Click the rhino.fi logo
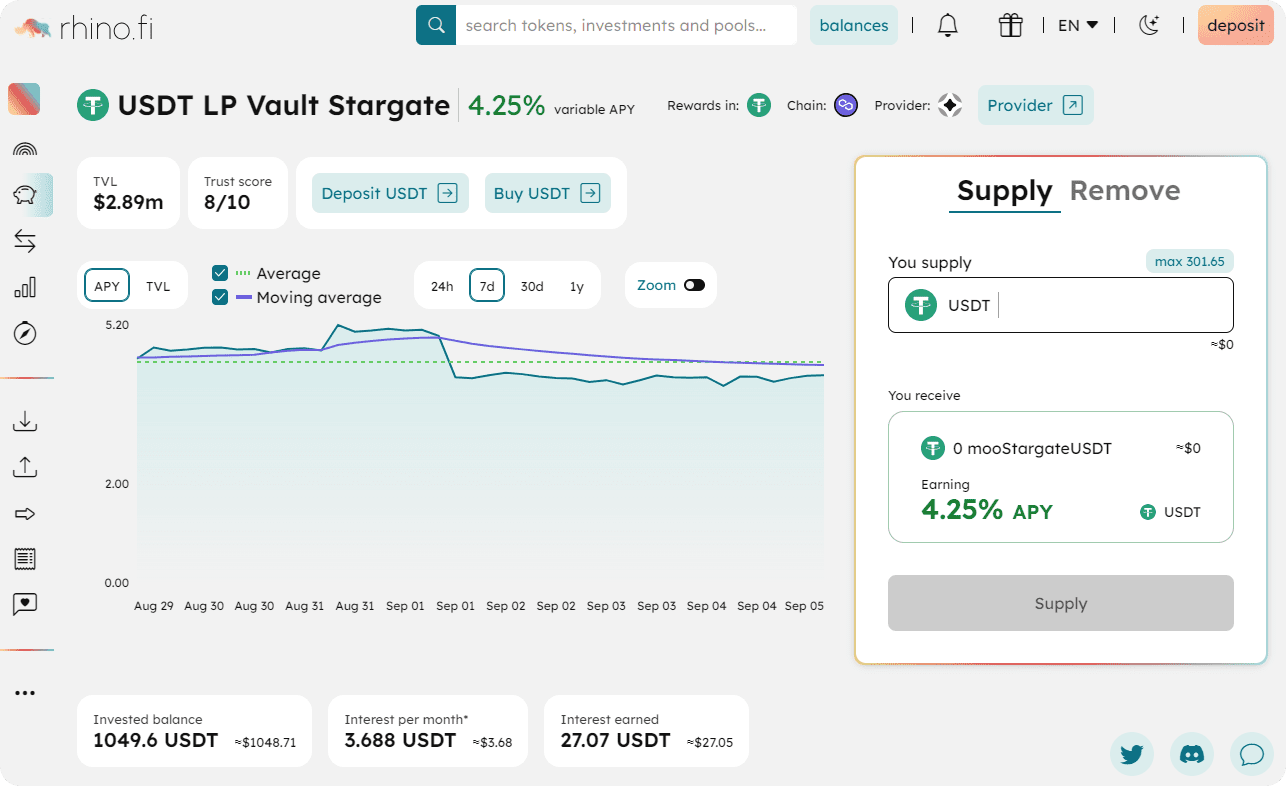This screenshot has height=786, width=1286. [x=84, y=27]
